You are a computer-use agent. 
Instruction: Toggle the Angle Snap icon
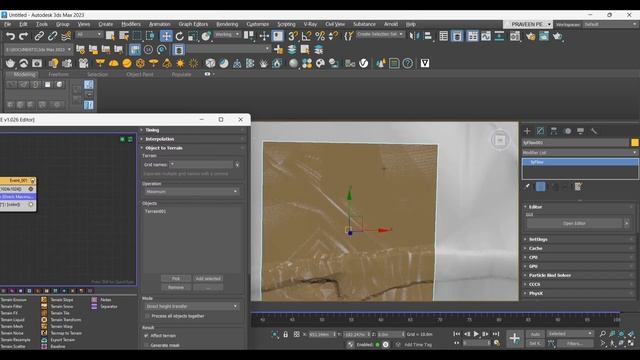click(306, 36)
